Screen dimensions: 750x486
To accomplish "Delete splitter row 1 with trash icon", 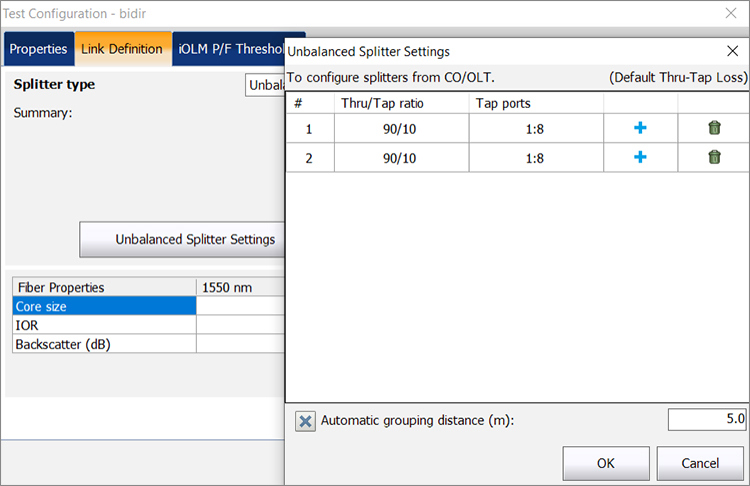I will [714, 128].
